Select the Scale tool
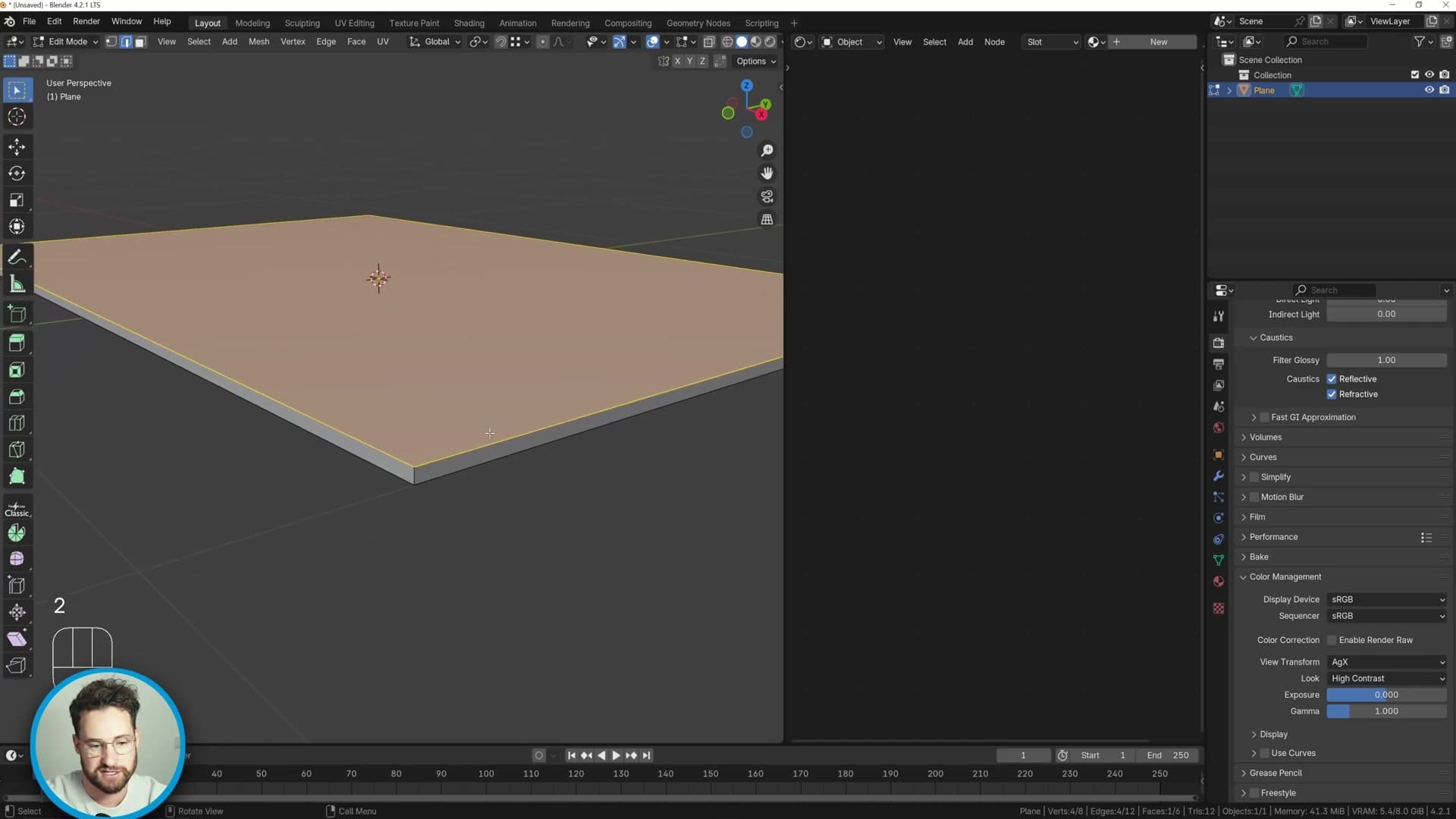 [x=17, y=200]
